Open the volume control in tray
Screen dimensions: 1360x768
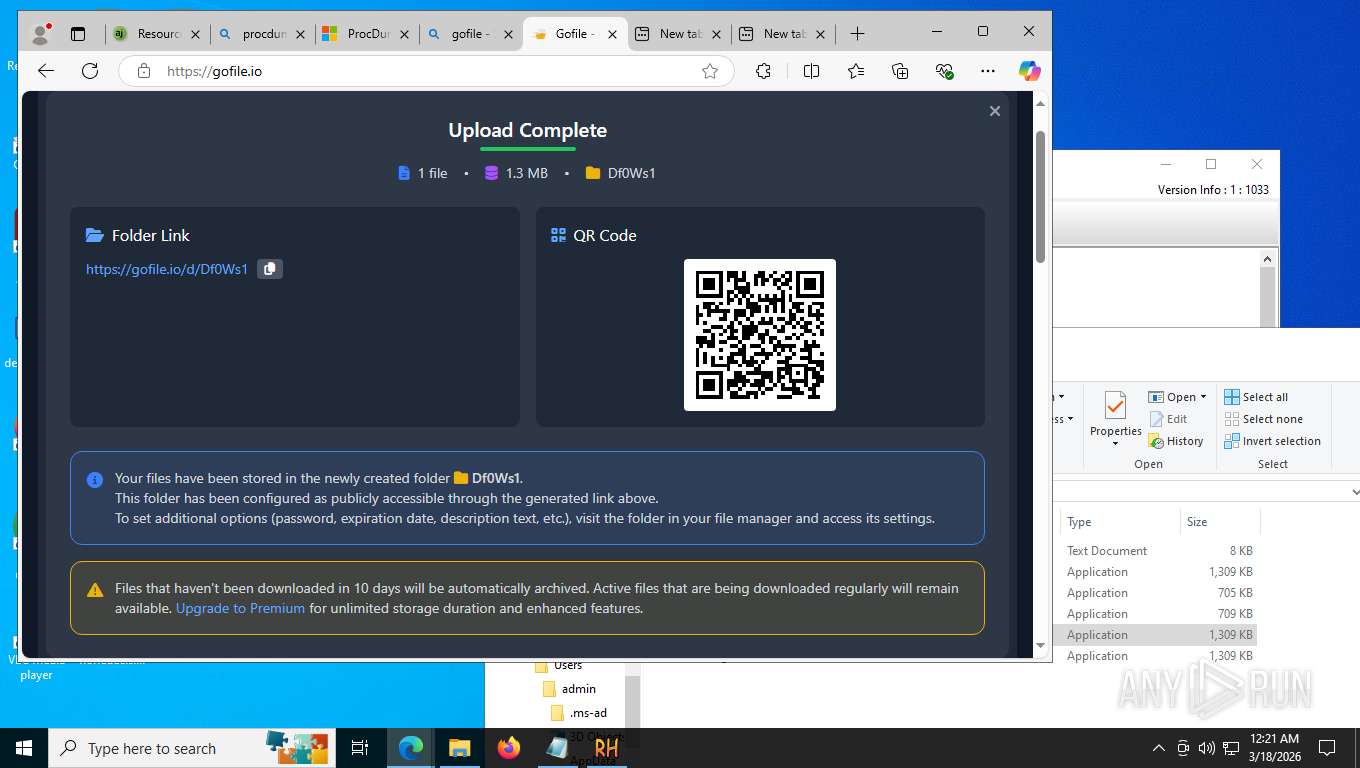pyautogui.click(x=1206, y=748)
